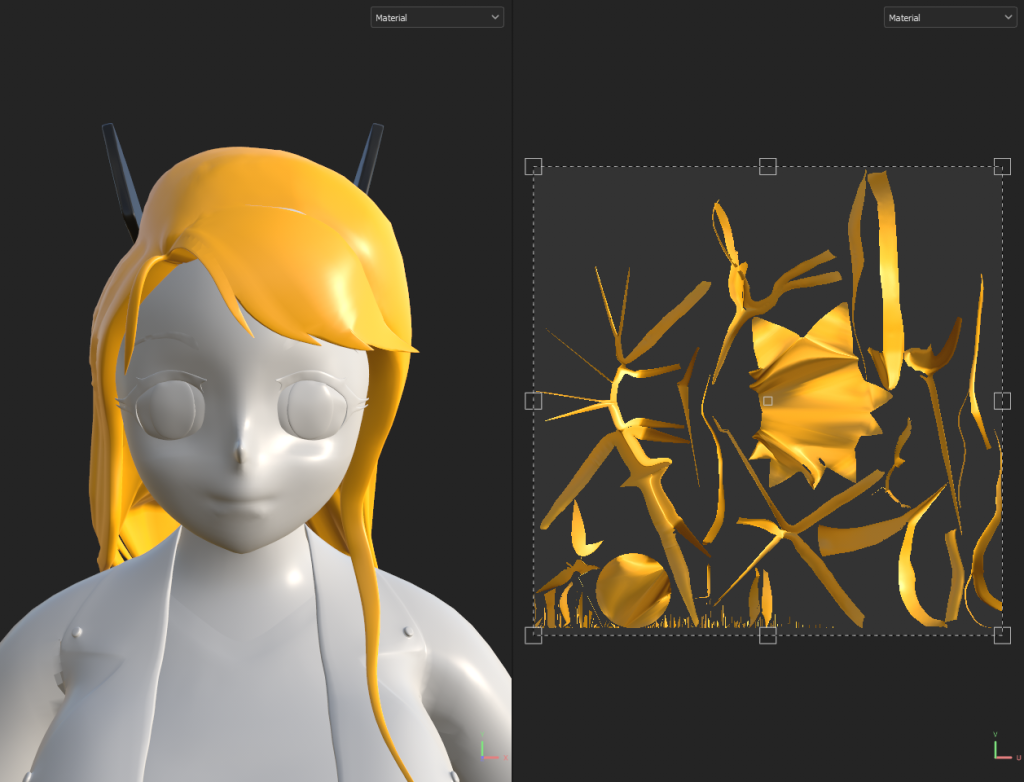1024x782 pixels.
Task: Click the top-right corner transform handle
Action: point(1001,167)
